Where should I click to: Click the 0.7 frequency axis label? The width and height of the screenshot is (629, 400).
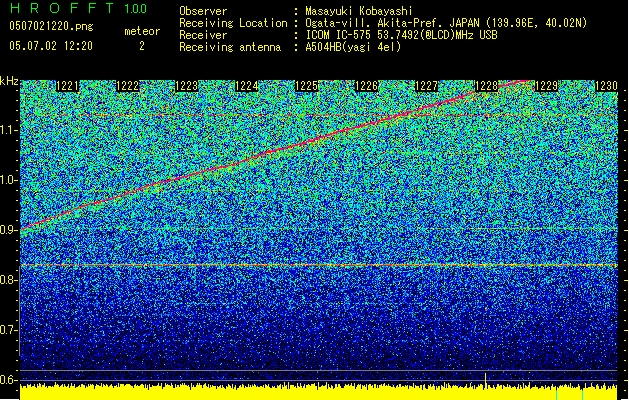9,330
